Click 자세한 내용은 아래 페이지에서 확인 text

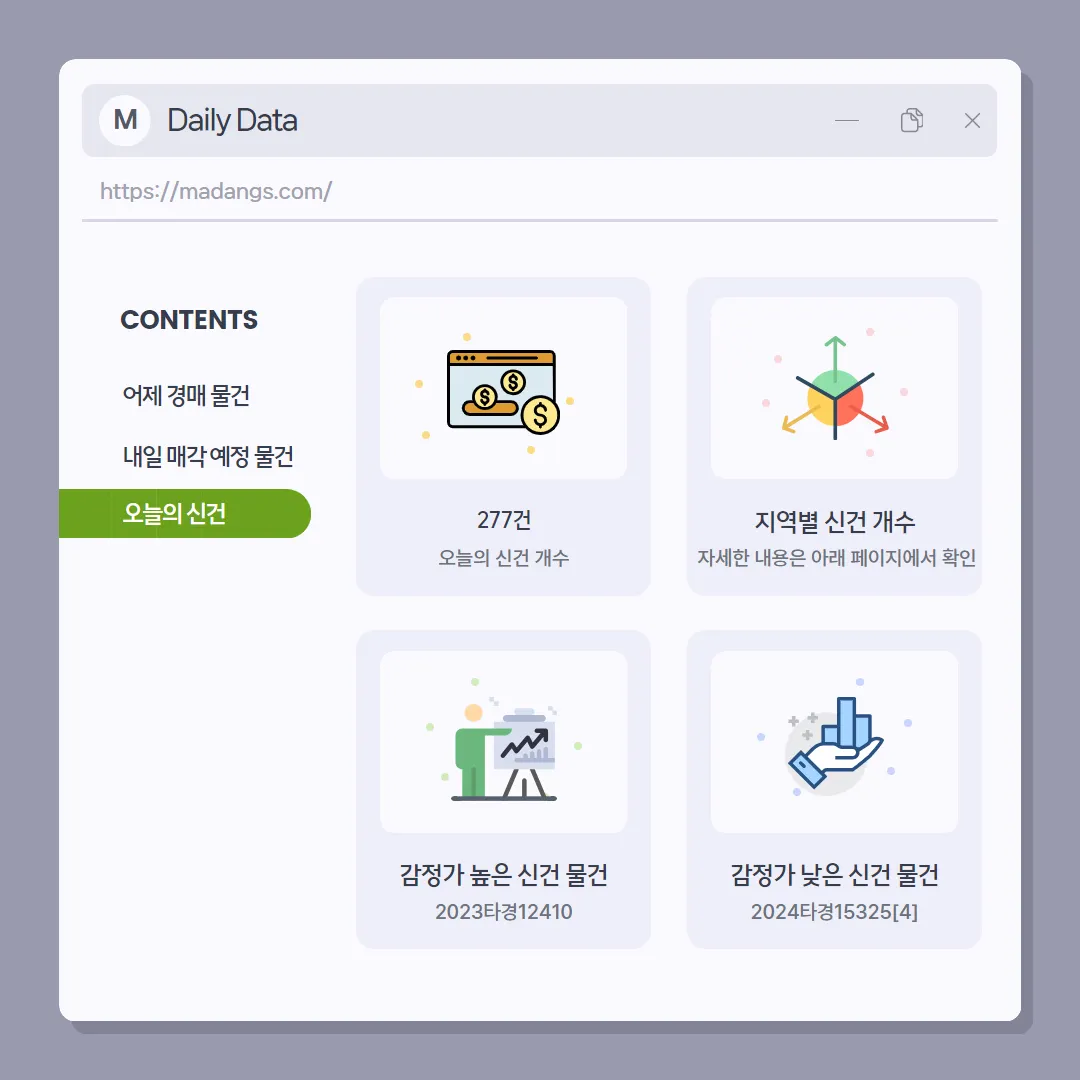click(x=836, y=557)
